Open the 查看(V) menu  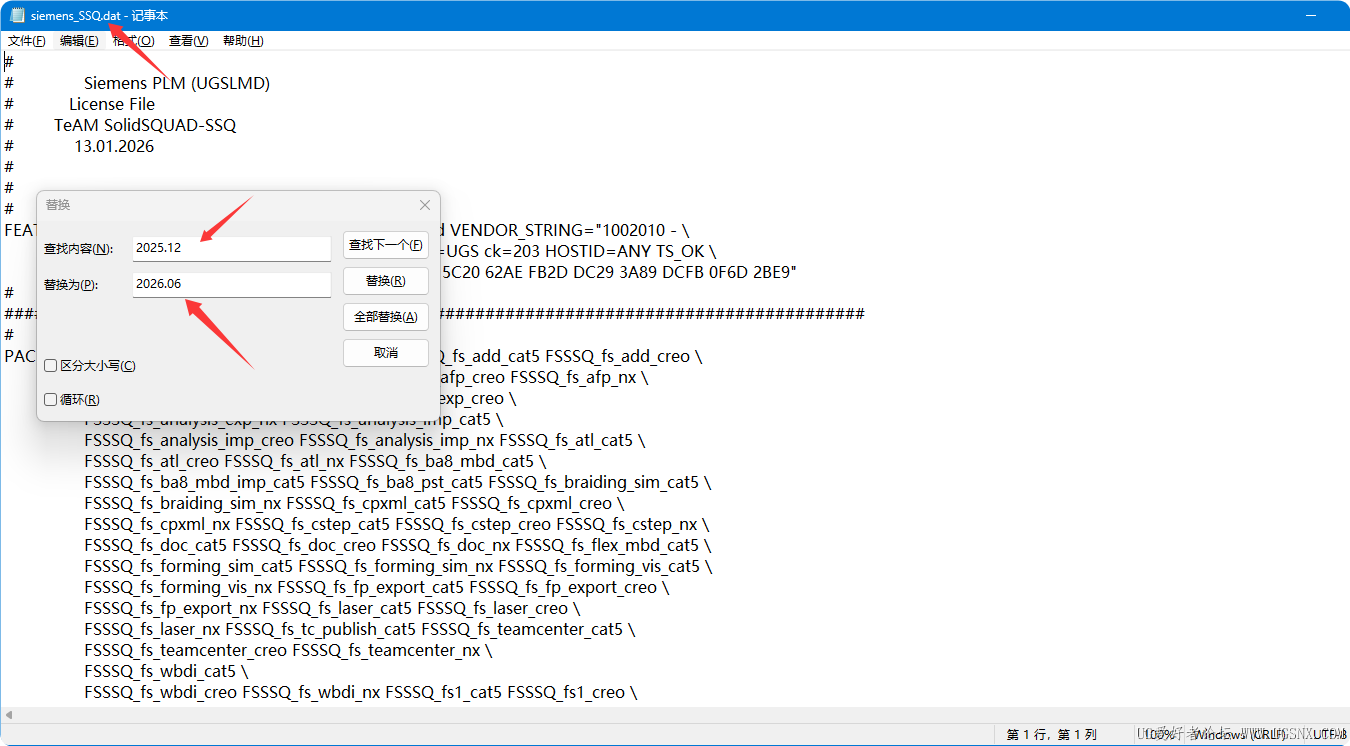tap(188, 40)
